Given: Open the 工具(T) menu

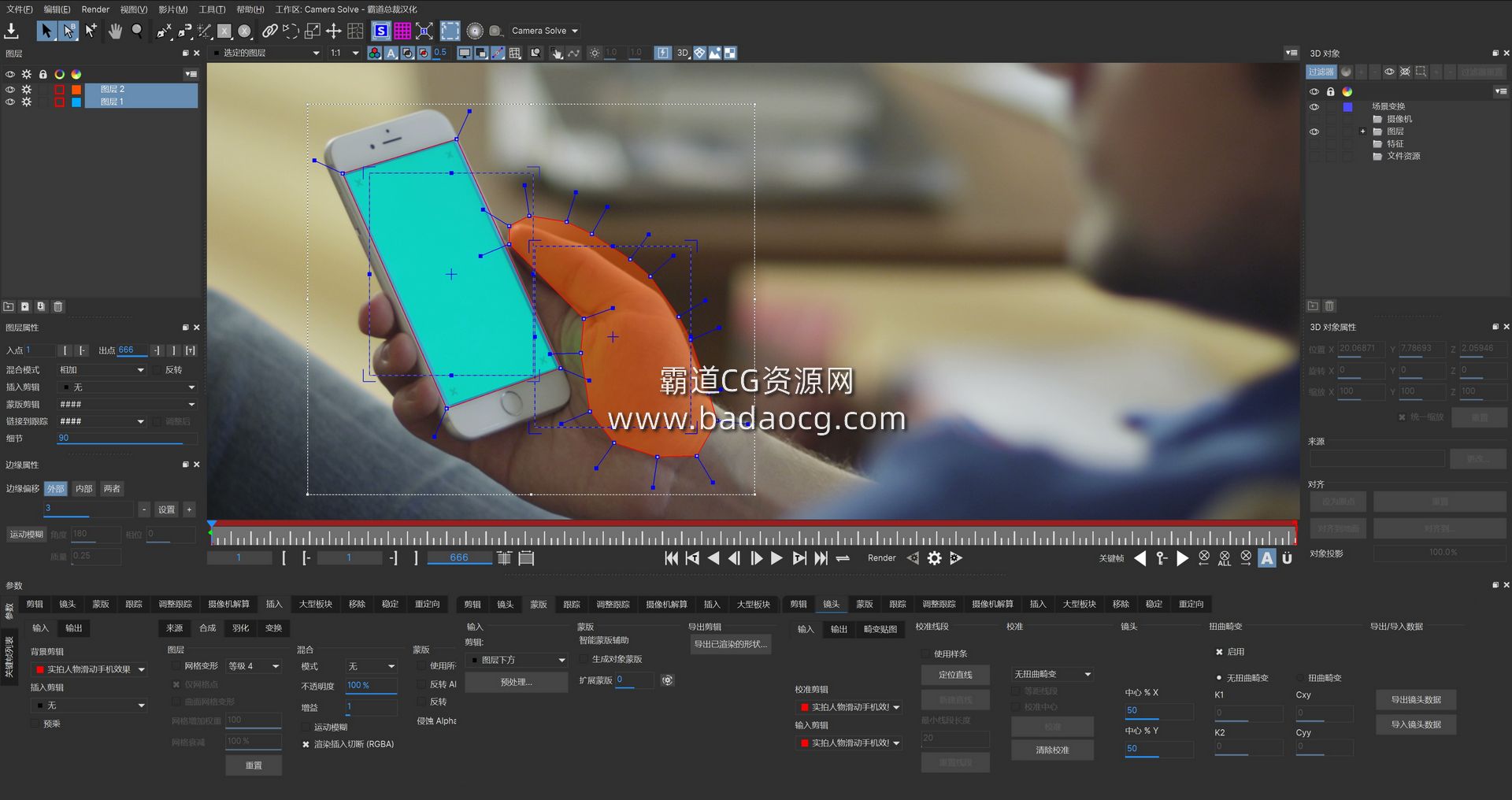Looking at the screenshot, I should click(x=212, y=9).
